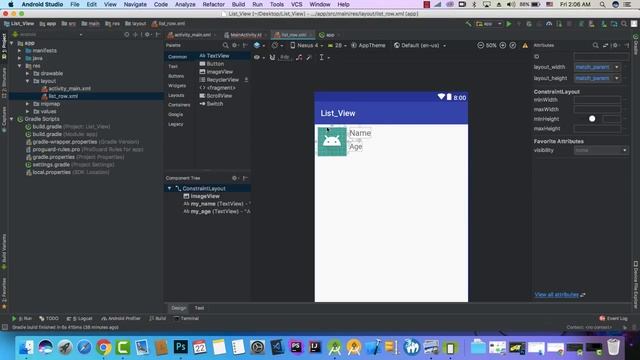Clear all constraints icon in design toolbar
640x360 pixels.
tap(299, 58)
